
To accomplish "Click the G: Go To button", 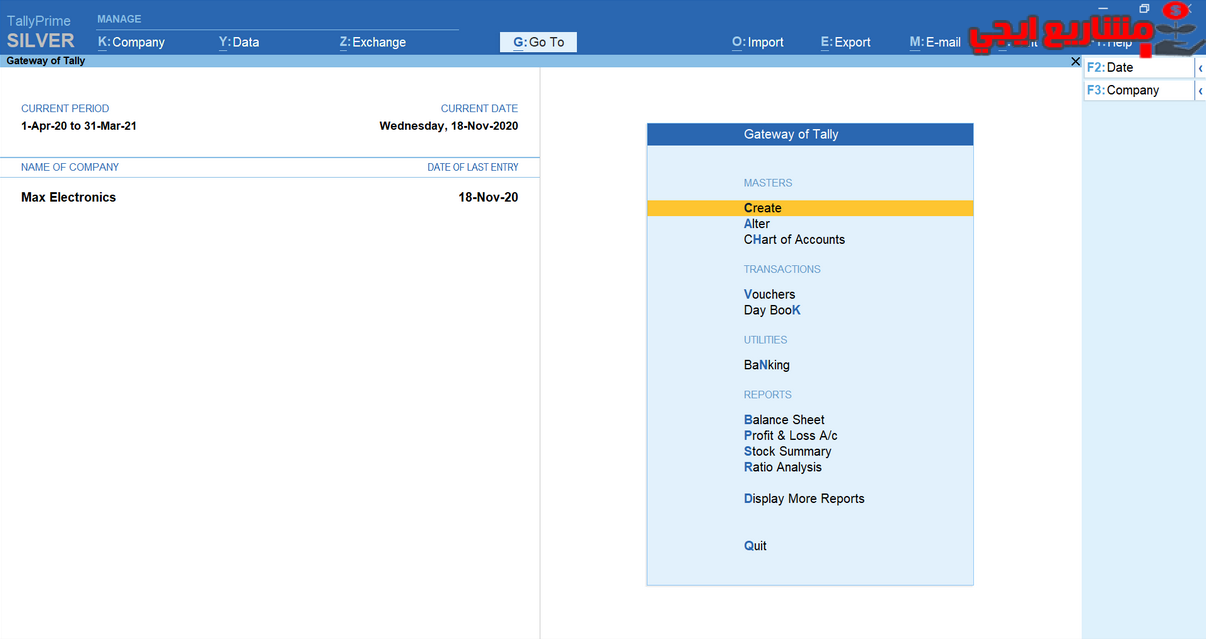I will click(538, 42).
